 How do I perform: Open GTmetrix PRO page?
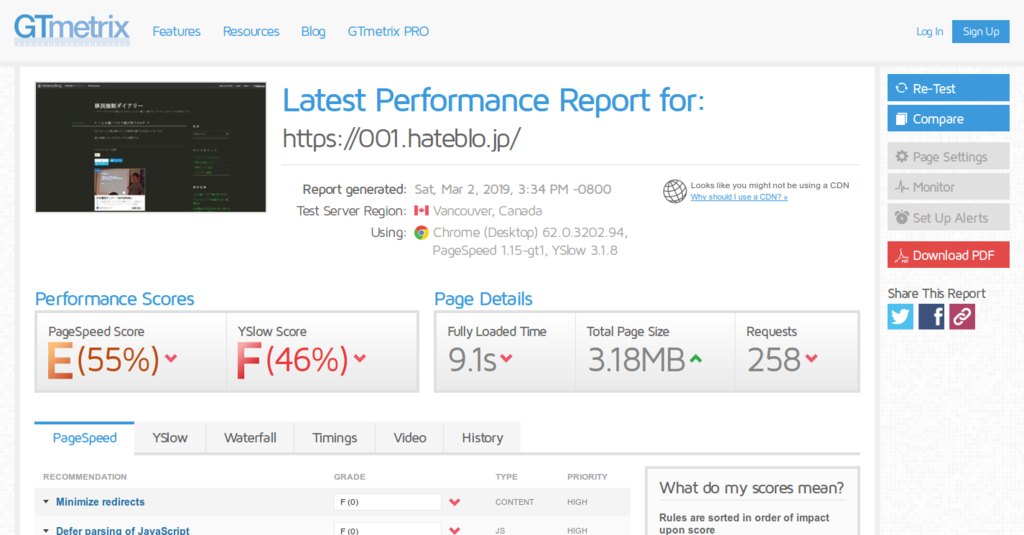click(388, 31)
